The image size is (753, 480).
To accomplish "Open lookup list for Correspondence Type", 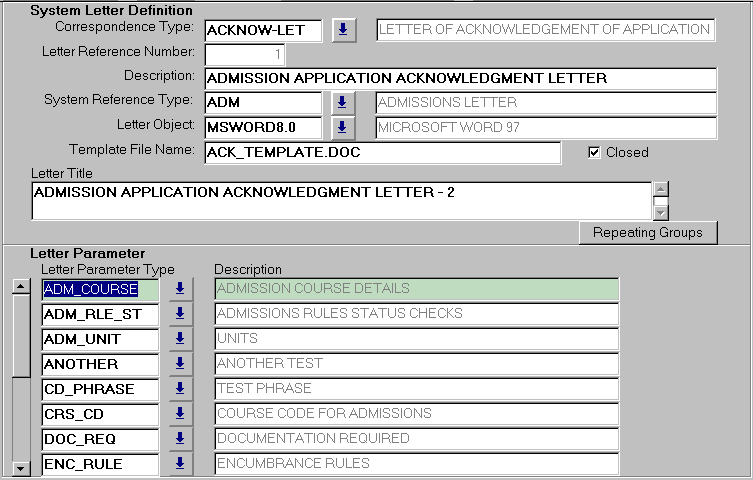I will coord(343,30).
